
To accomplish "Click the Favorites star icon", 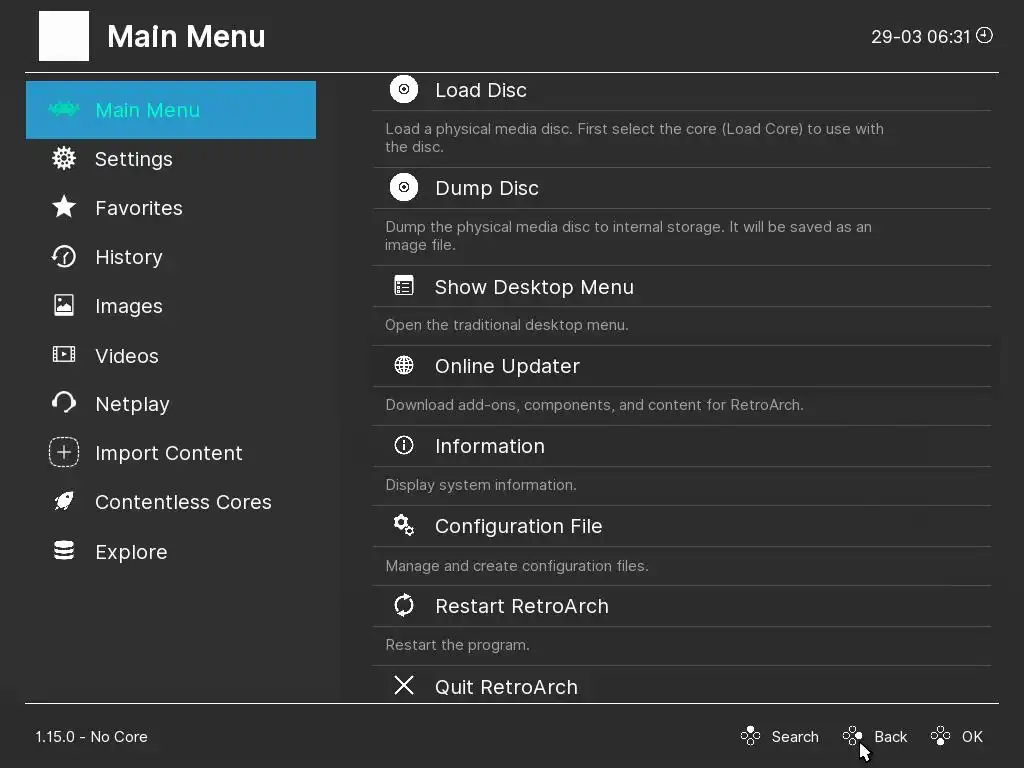I will click(64, 207).
